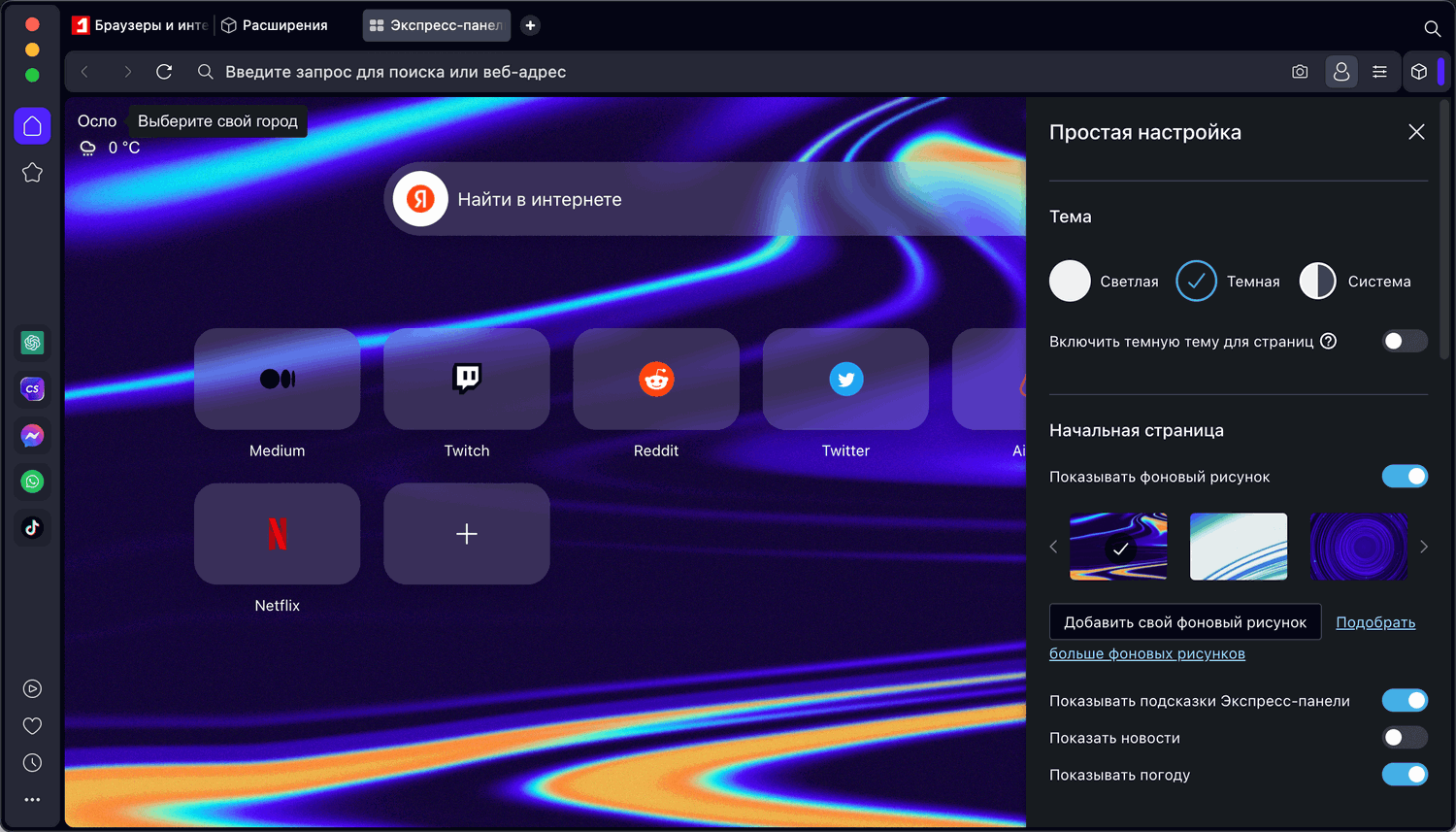Open the Netflix speed dial tile
Viewport: 1456px width, 832px height.
(278, 534)
